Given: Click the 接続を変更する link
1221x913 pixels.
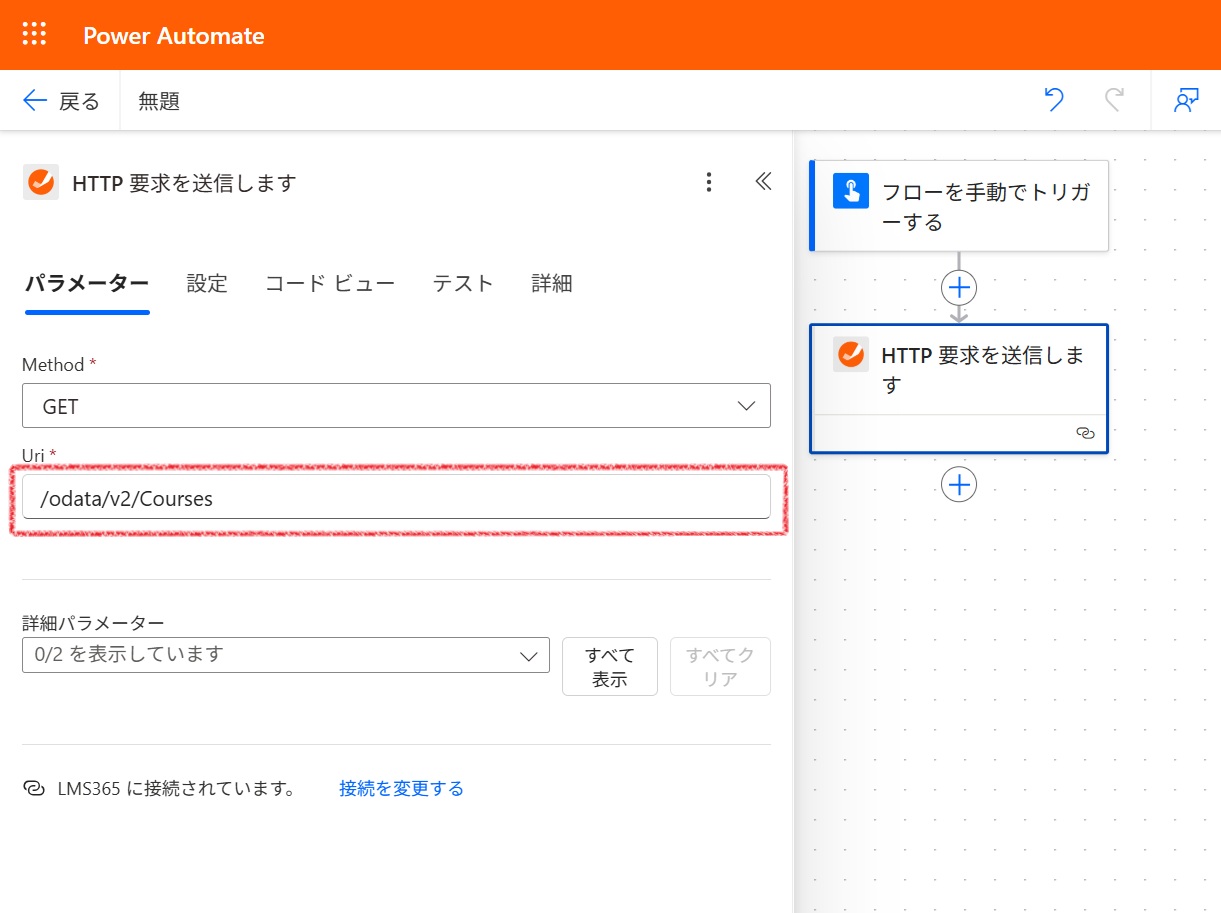Looking at the screenshot, I should [x=402, y=789].
